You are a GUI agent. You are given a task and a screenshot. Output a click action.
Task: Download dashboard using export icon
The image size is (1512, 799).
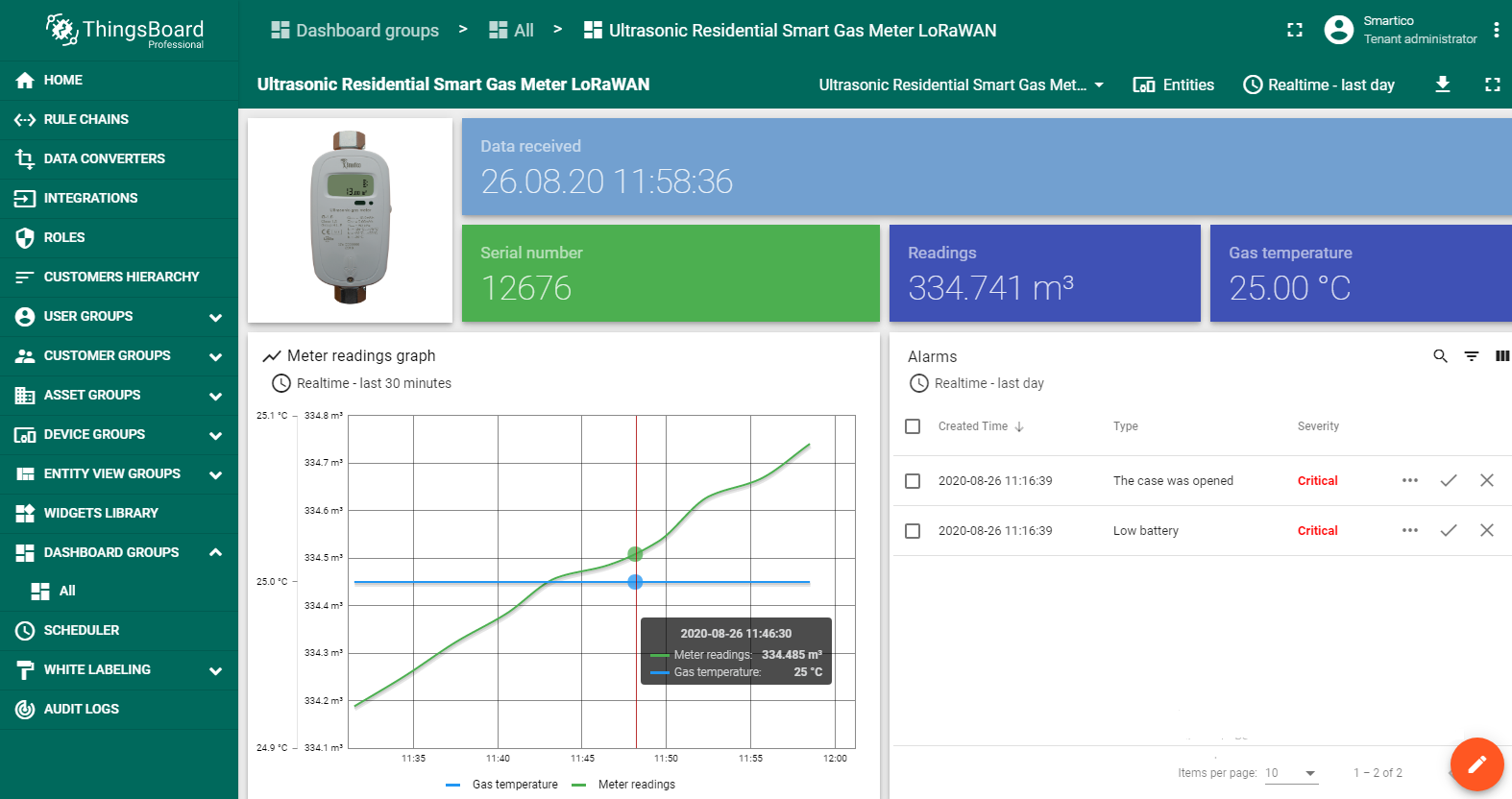(1442, 85)
